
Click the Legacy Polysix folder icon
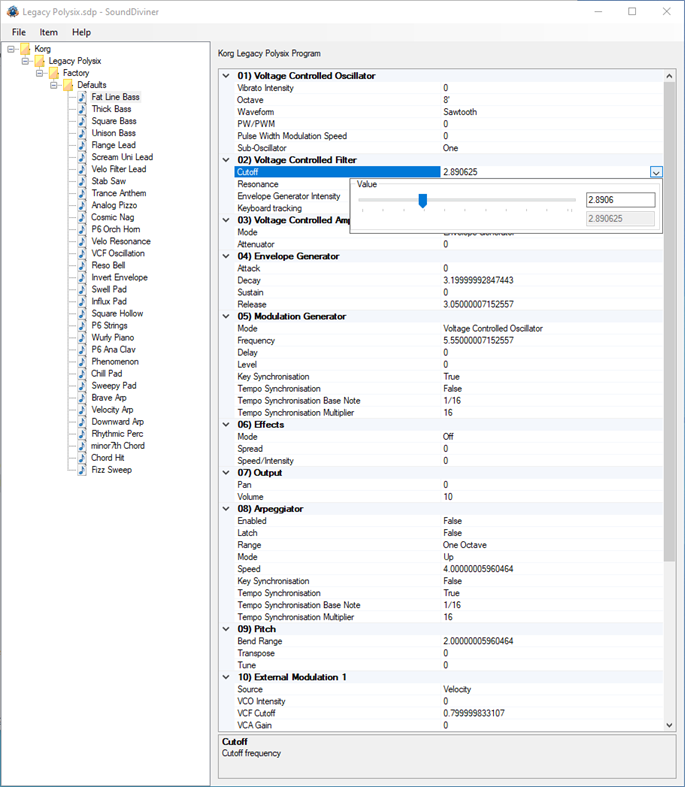(x=40, y=61)
